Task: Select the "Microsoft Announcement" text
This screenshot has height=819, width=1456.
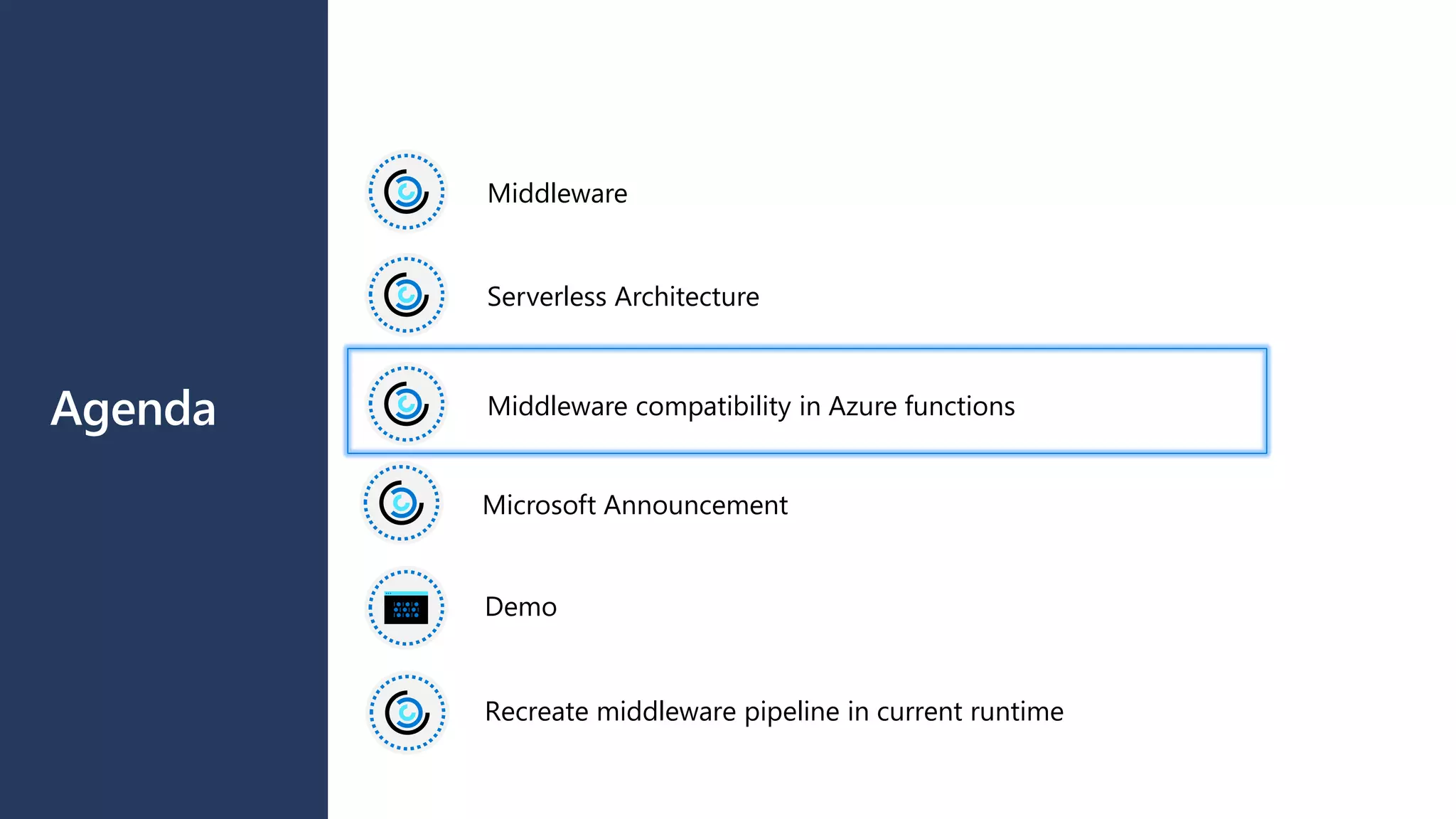Action: point(635,505)
